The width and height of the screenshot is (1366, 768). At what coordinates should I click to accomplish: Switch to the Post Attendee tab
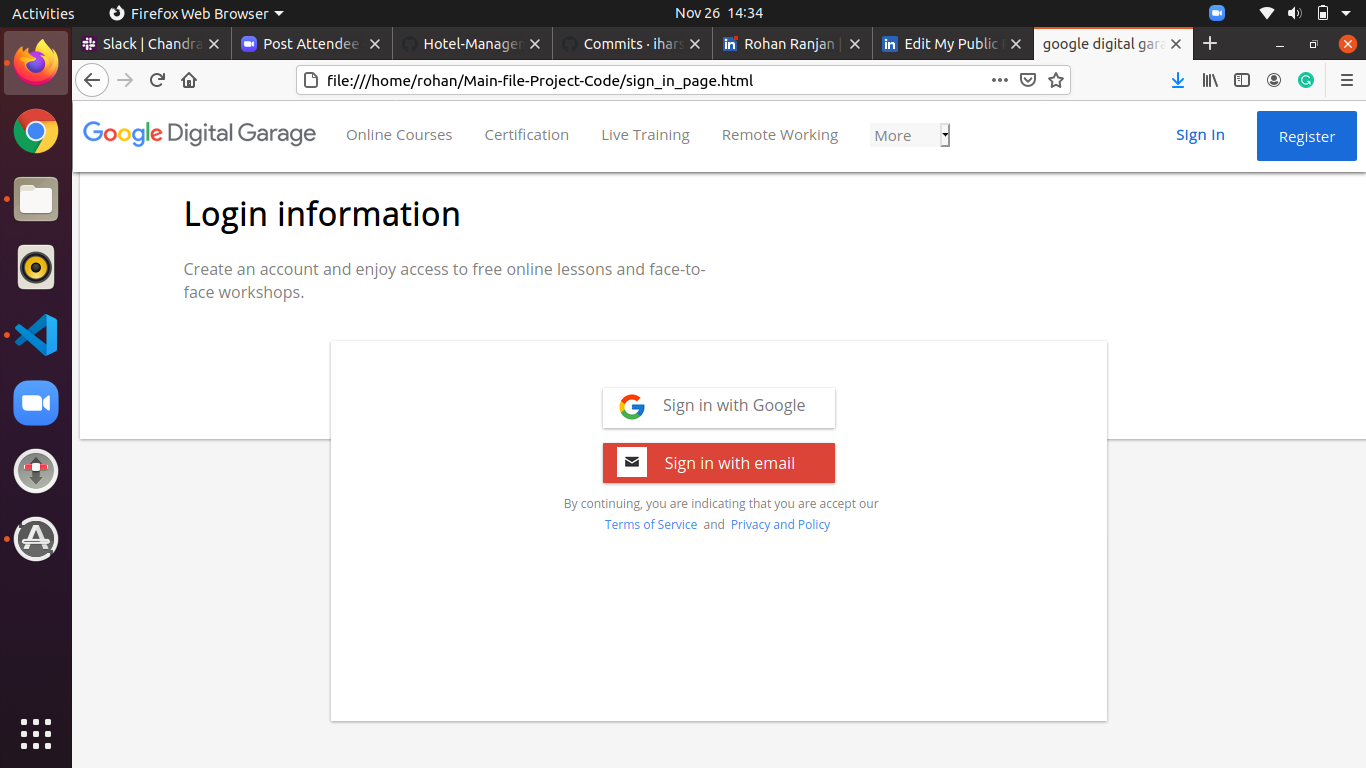[311, 44]
